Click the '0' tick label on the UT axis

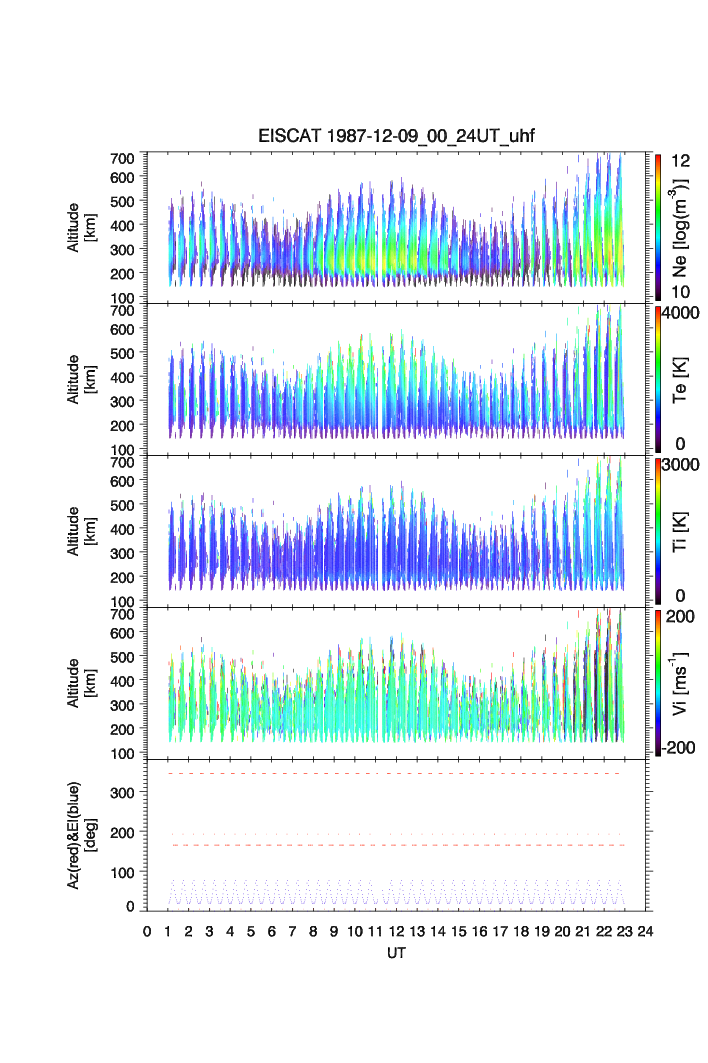coord(147,931)
